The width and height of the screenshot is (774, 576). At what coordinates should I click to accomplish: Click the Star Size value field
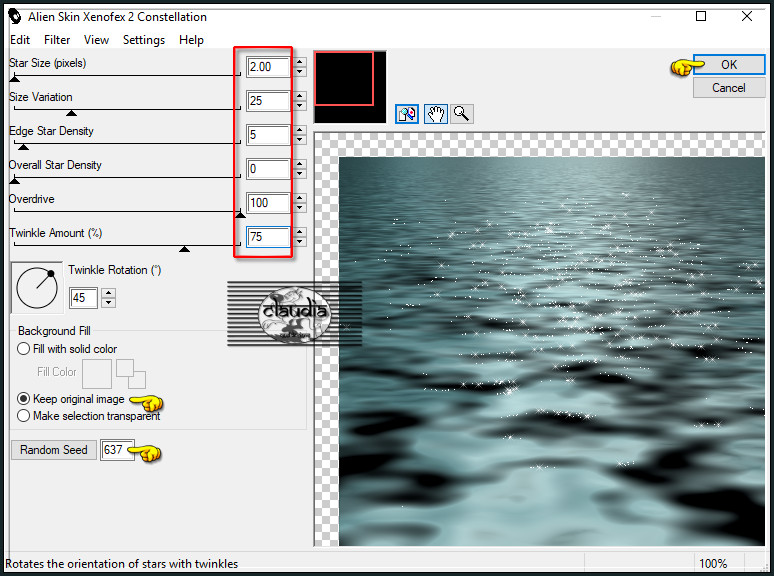[x=268, y=67]
